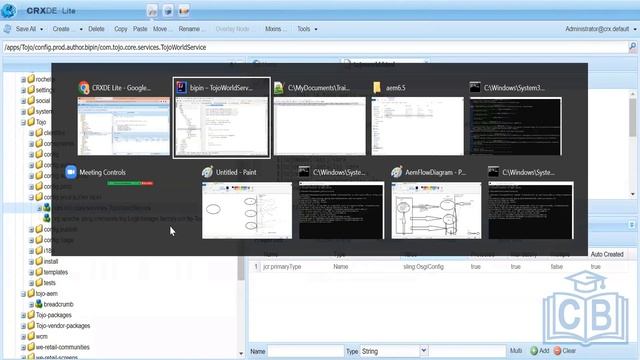Select the Tojo folder icon in tree

click(x=31, y=122)
